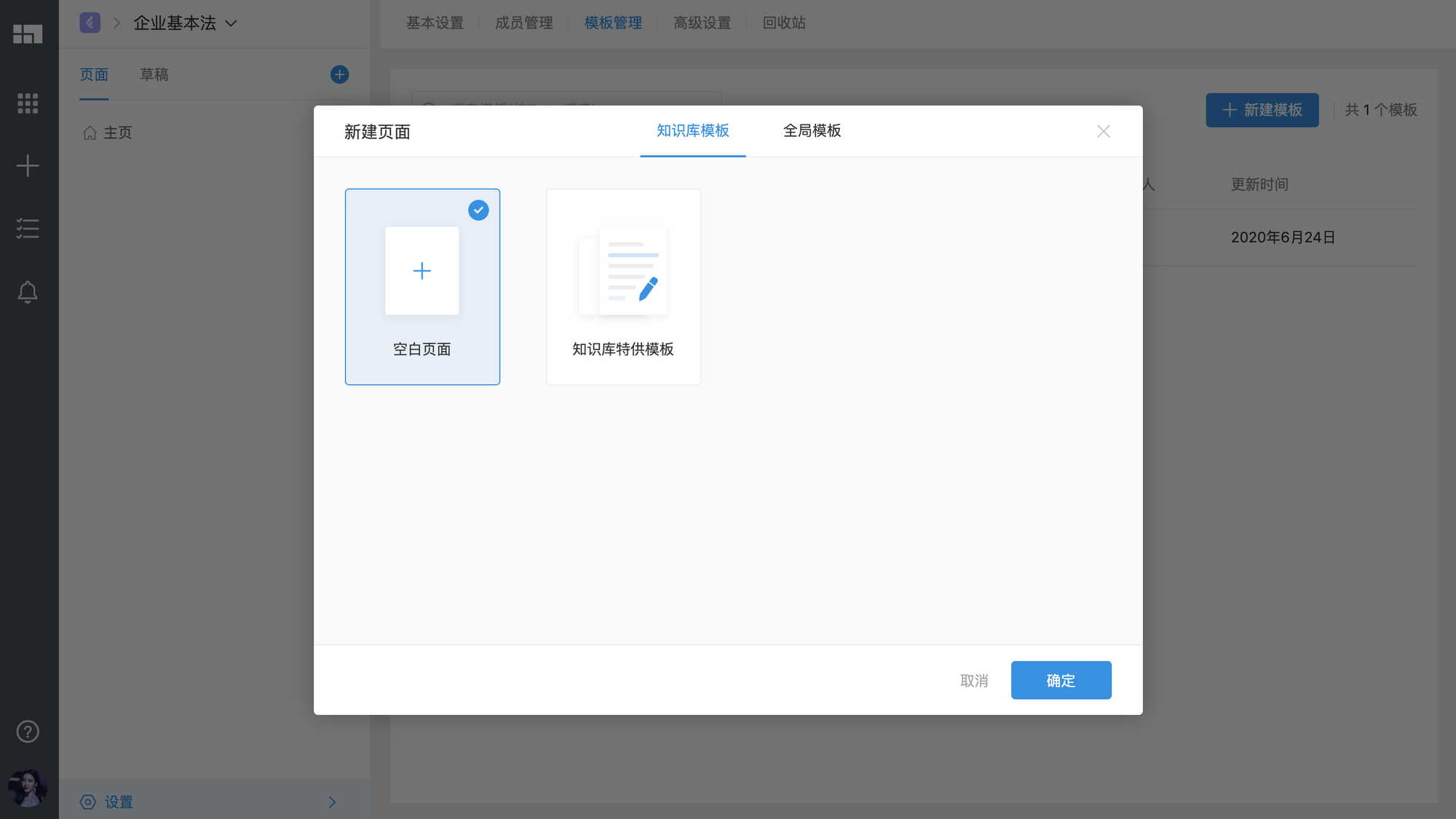Click the checkmark badge on 空白页面 card
Image resolution: width=1456 pixels, height=819 pixels.
478,210
